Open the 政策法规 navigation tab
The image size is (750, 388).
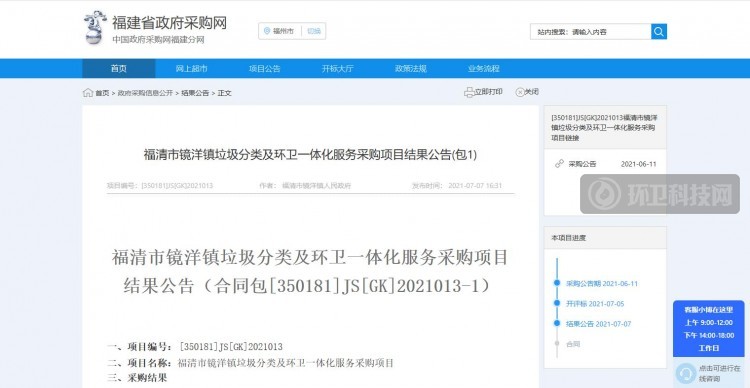point(410,68)
